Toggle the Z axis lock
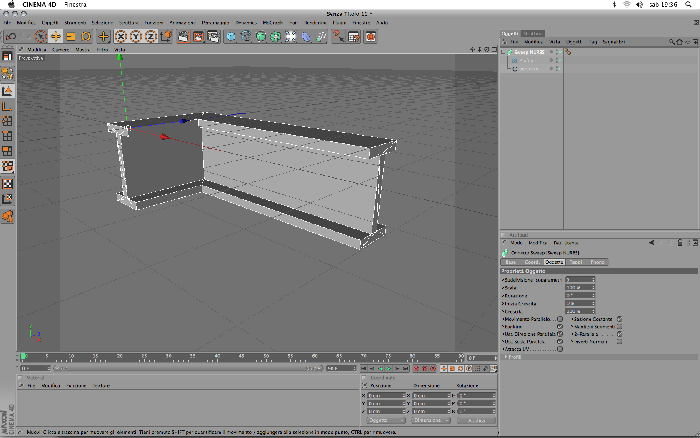 coord(151,36)
